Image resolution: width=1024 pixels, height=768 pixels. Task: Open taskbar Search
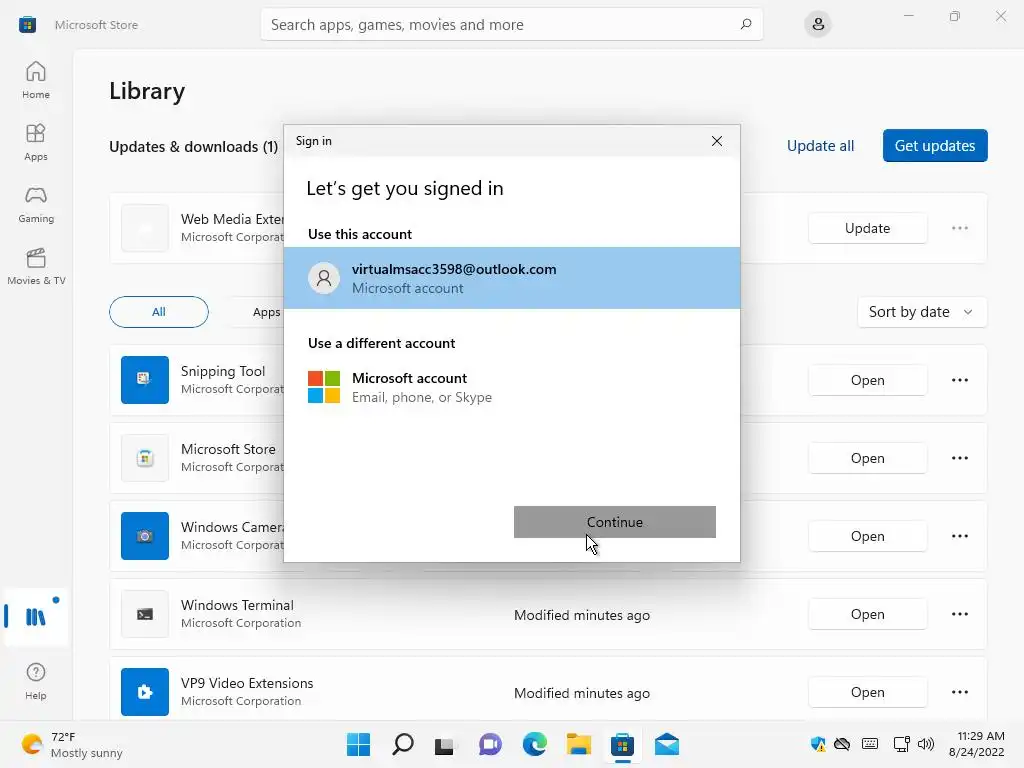403,744
